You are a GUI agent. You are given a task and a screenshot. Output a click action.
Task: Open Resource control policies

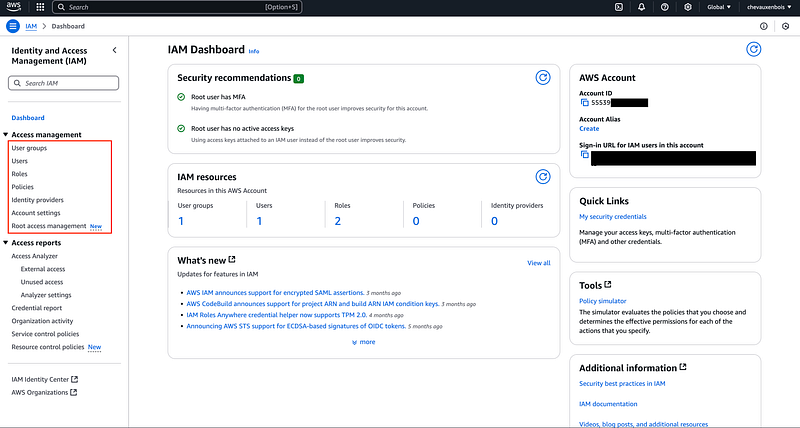(47, 347)
